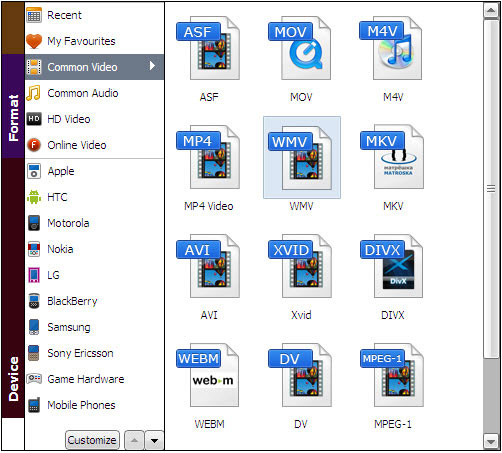Expand Common Video submenu arrow
The width and height of the screenshot is (502, 453).
(x=152, y=66)
